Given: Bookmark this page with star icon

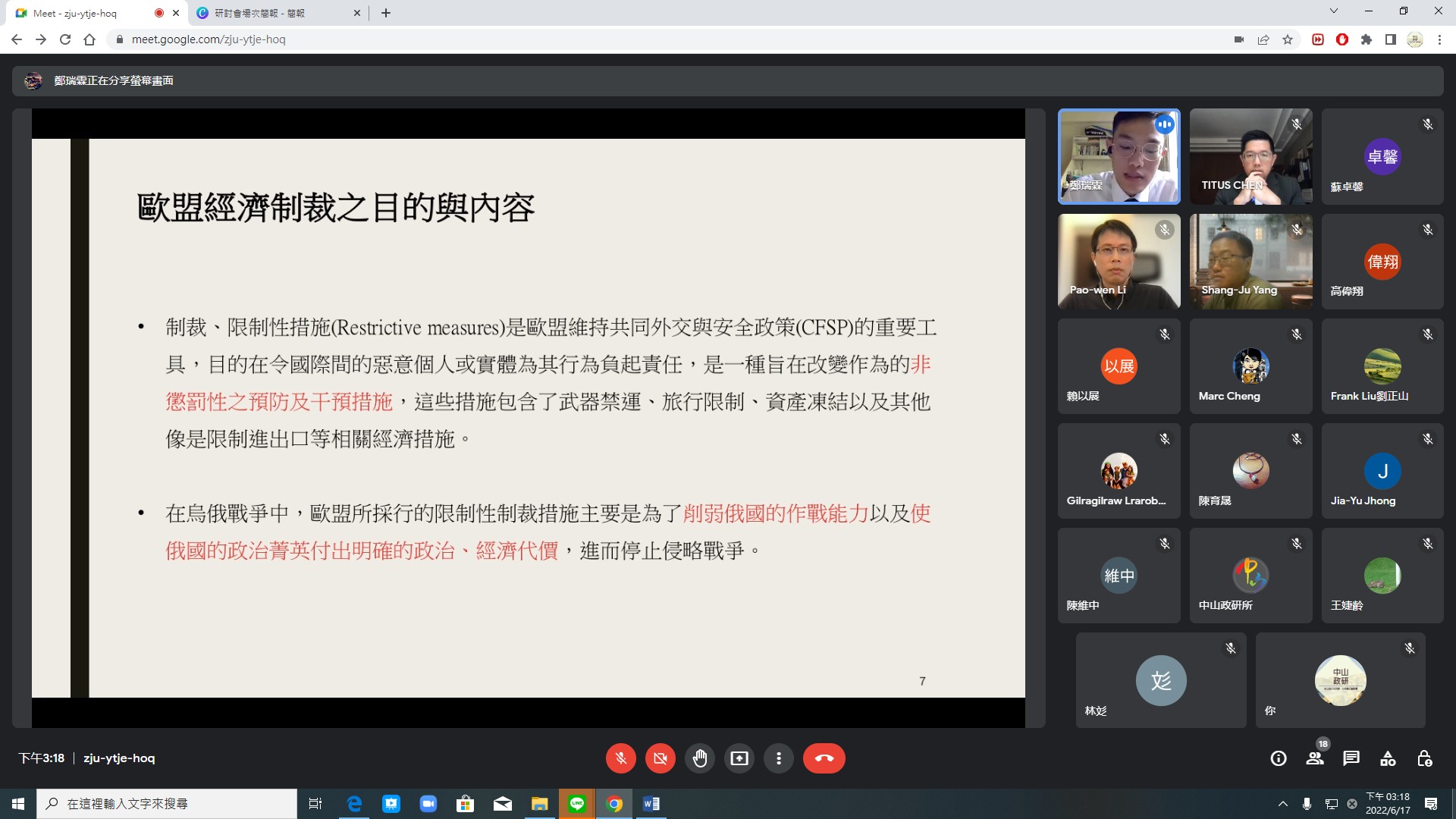Looking at the screenshot, I should (1288, 39).
